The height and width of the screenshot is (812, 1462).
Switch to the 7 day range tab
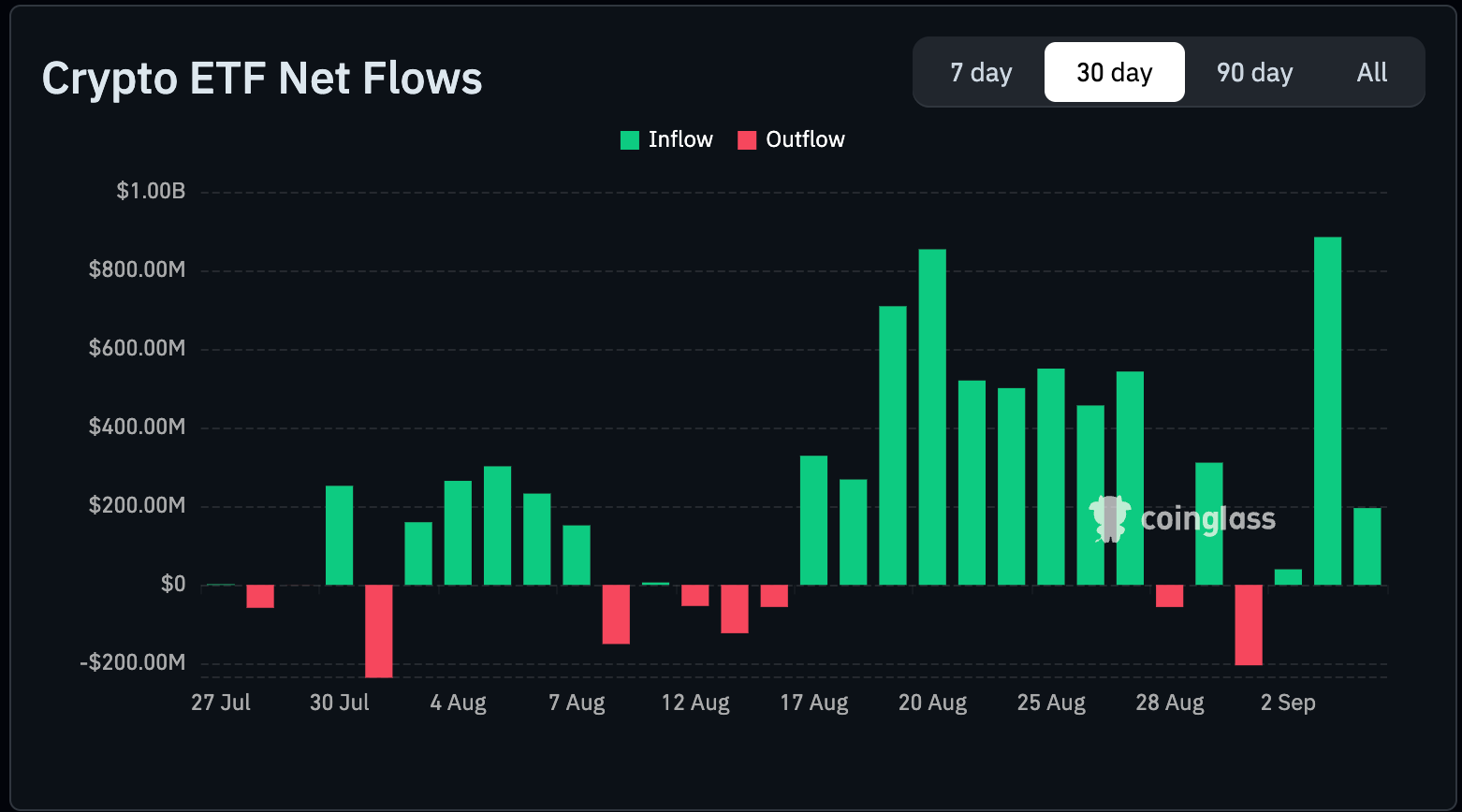click(x=981, y=72)
